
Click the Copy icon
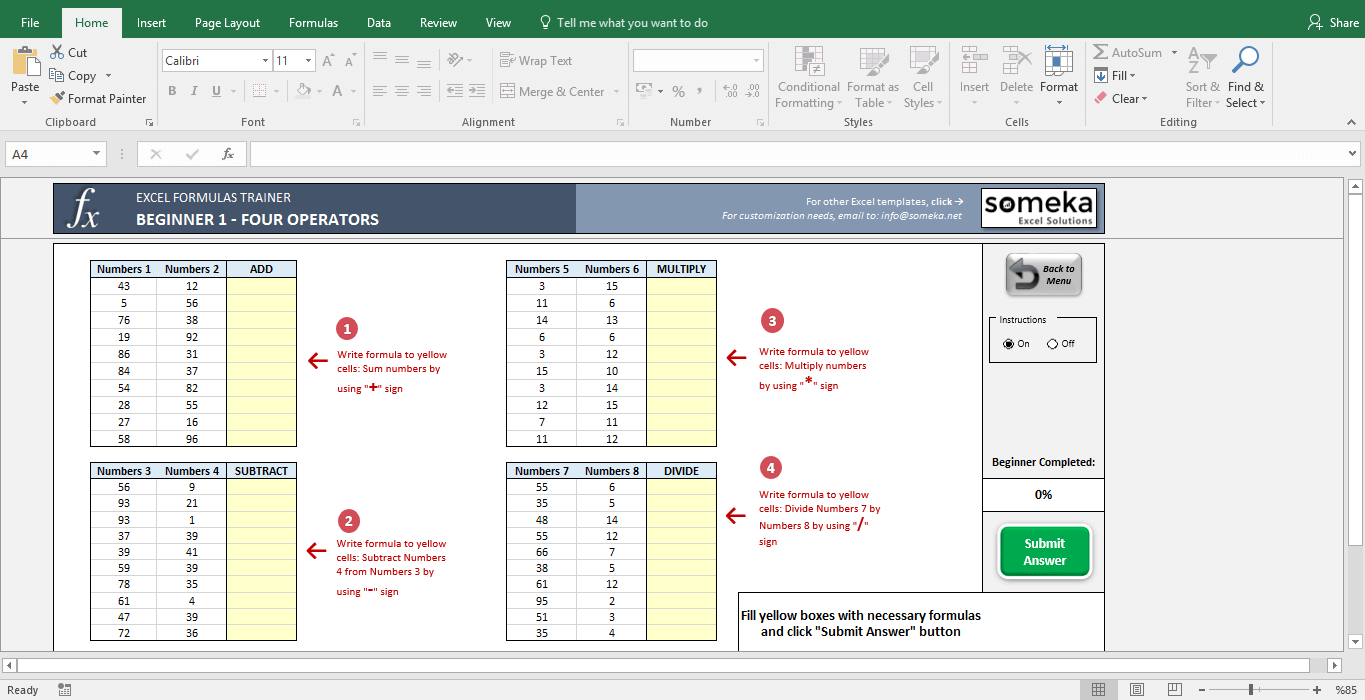click(x=57, y=75)
